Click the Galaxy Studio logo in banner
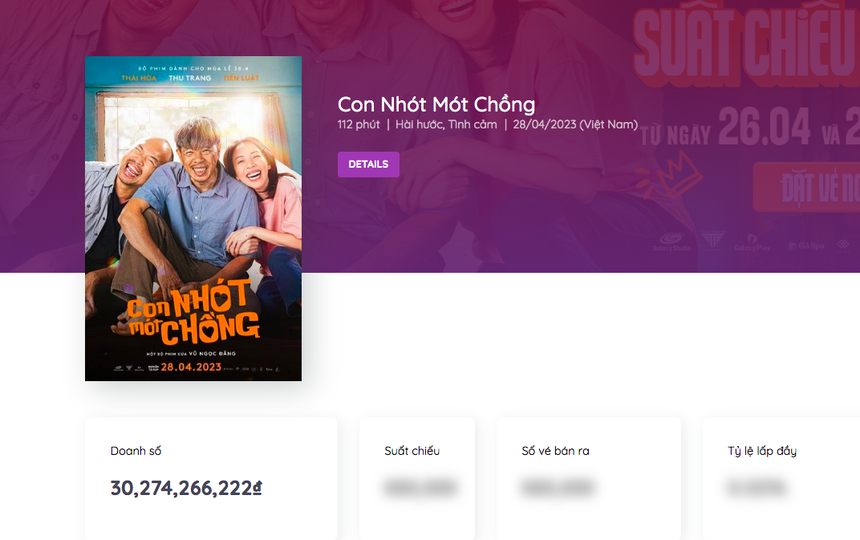Screen dimensions: 860x540 tap(671, 241)
